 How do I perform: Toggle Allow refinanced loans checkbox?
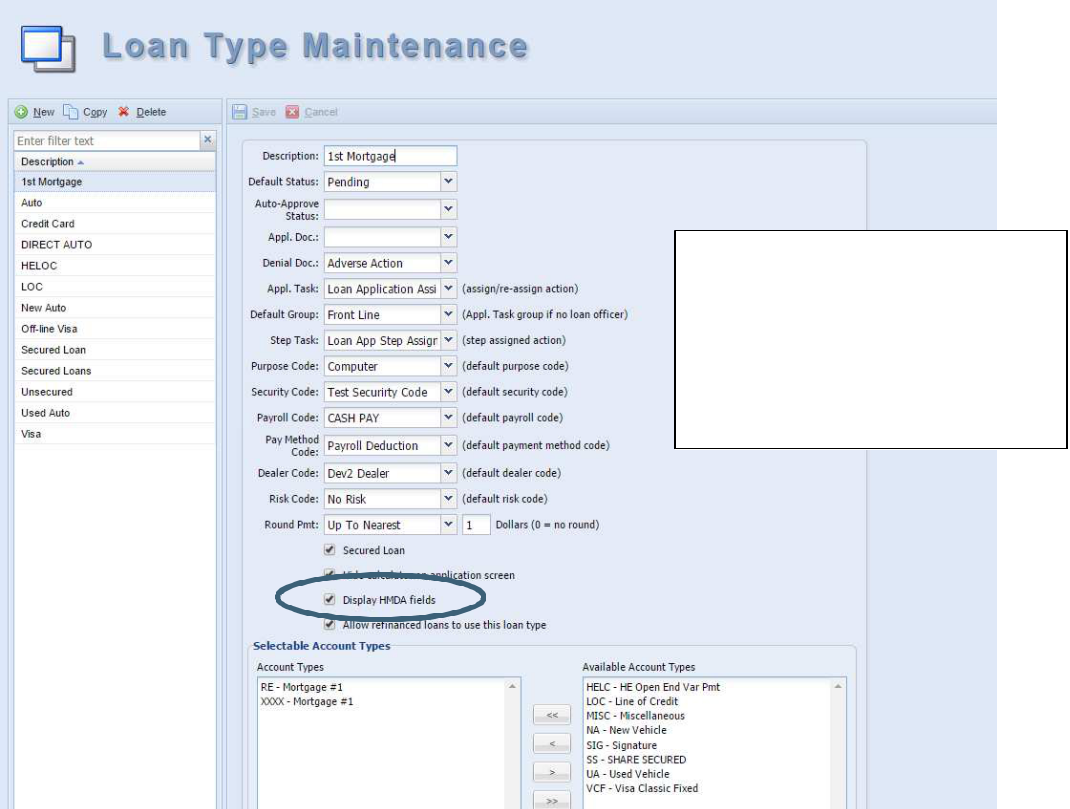[330, 625]
